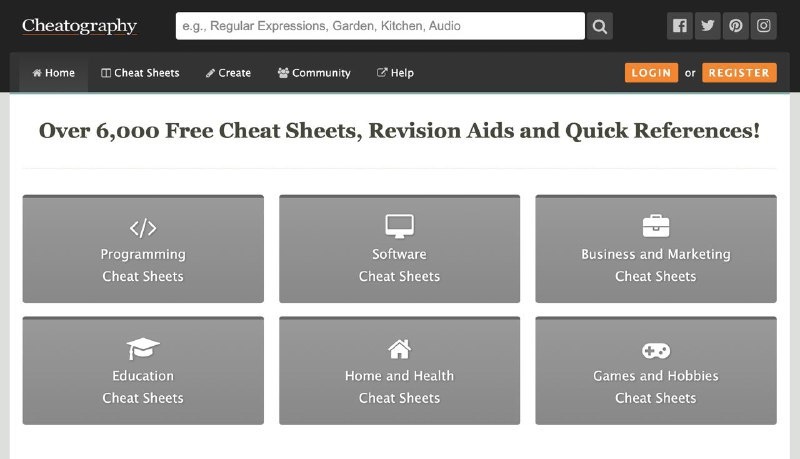Image resolution: width=800 pixels, height=459 pixels.
Task: Open the Cheat Sheets nav menu
Action: [140, 73]
